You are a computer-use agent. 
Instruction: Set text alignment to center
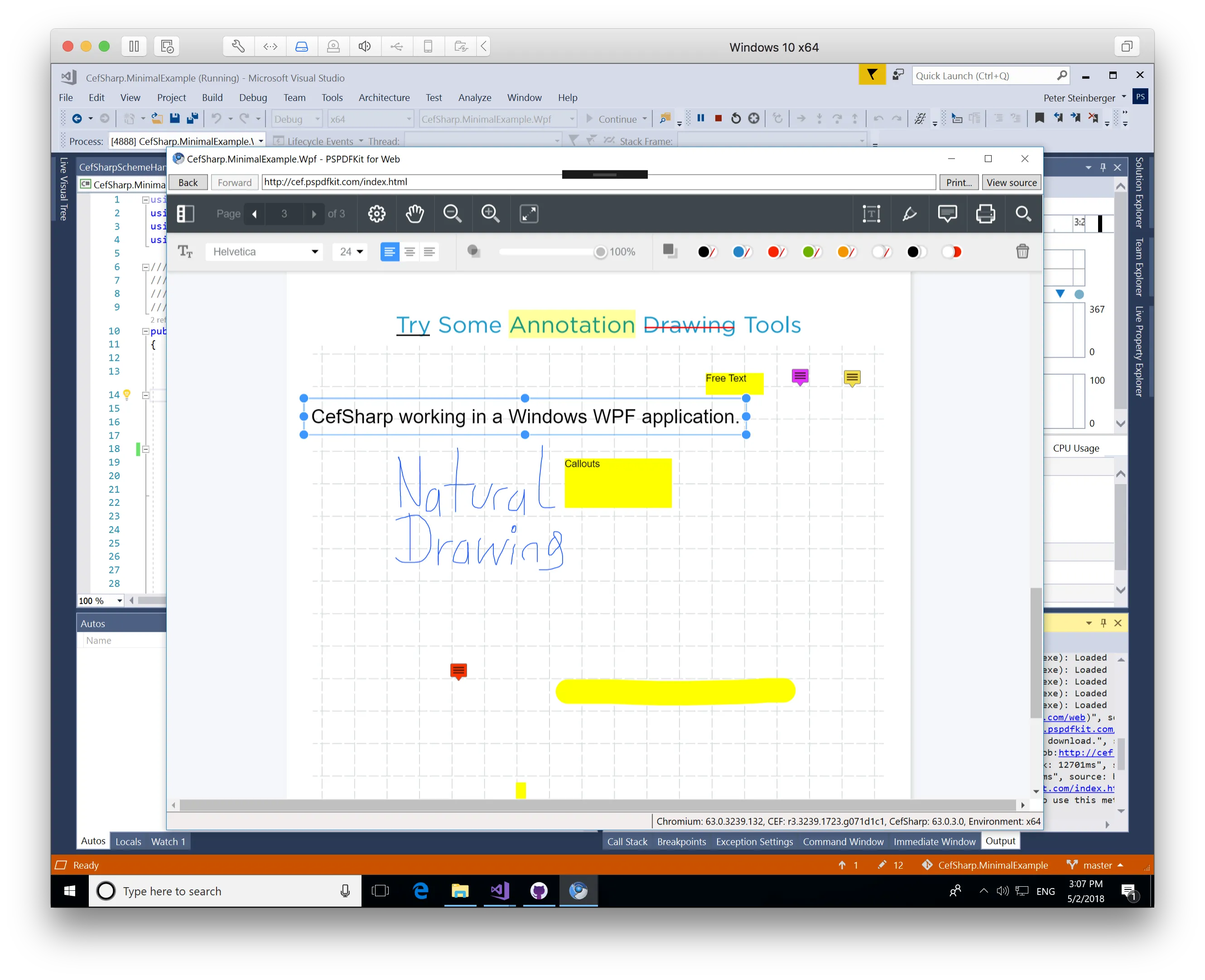coord(410,251)
